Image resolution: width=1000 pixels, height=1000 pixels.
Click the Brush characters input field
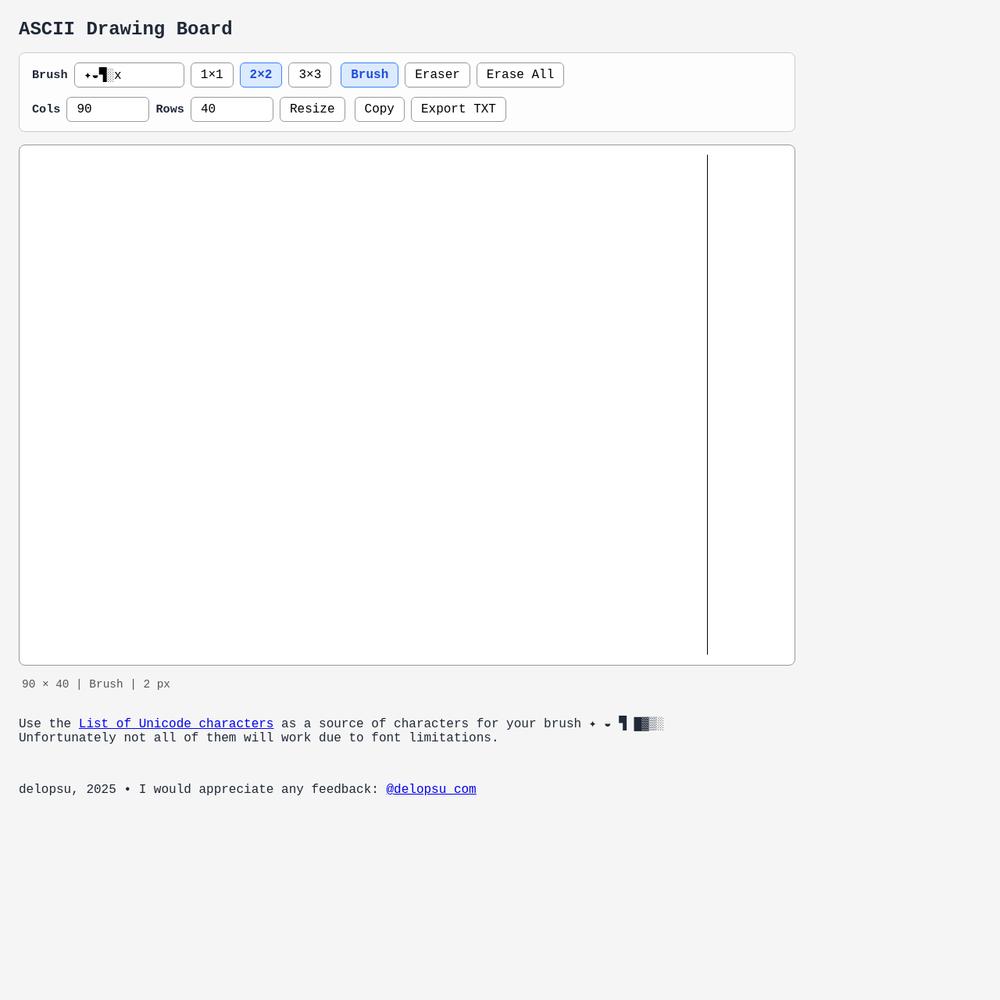145,75
